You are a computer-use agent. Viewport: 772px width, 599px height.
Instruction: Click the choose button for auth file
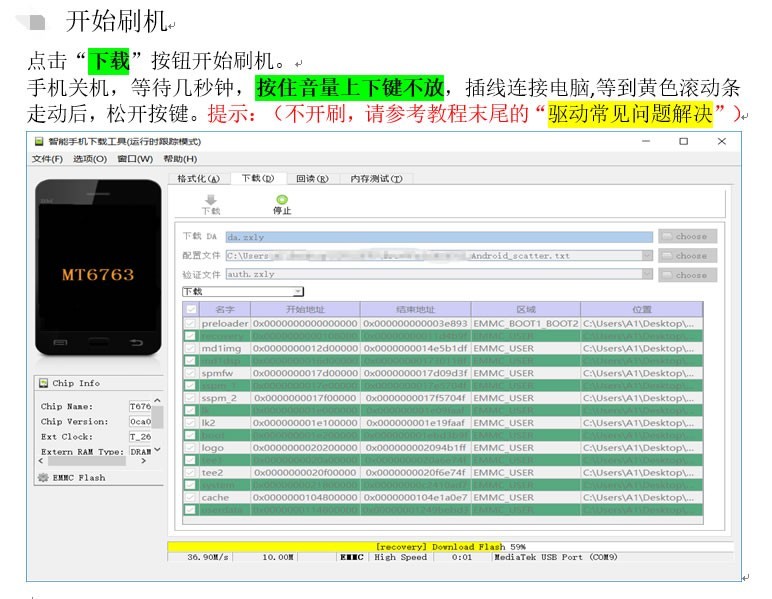click(x=687, y=275)
